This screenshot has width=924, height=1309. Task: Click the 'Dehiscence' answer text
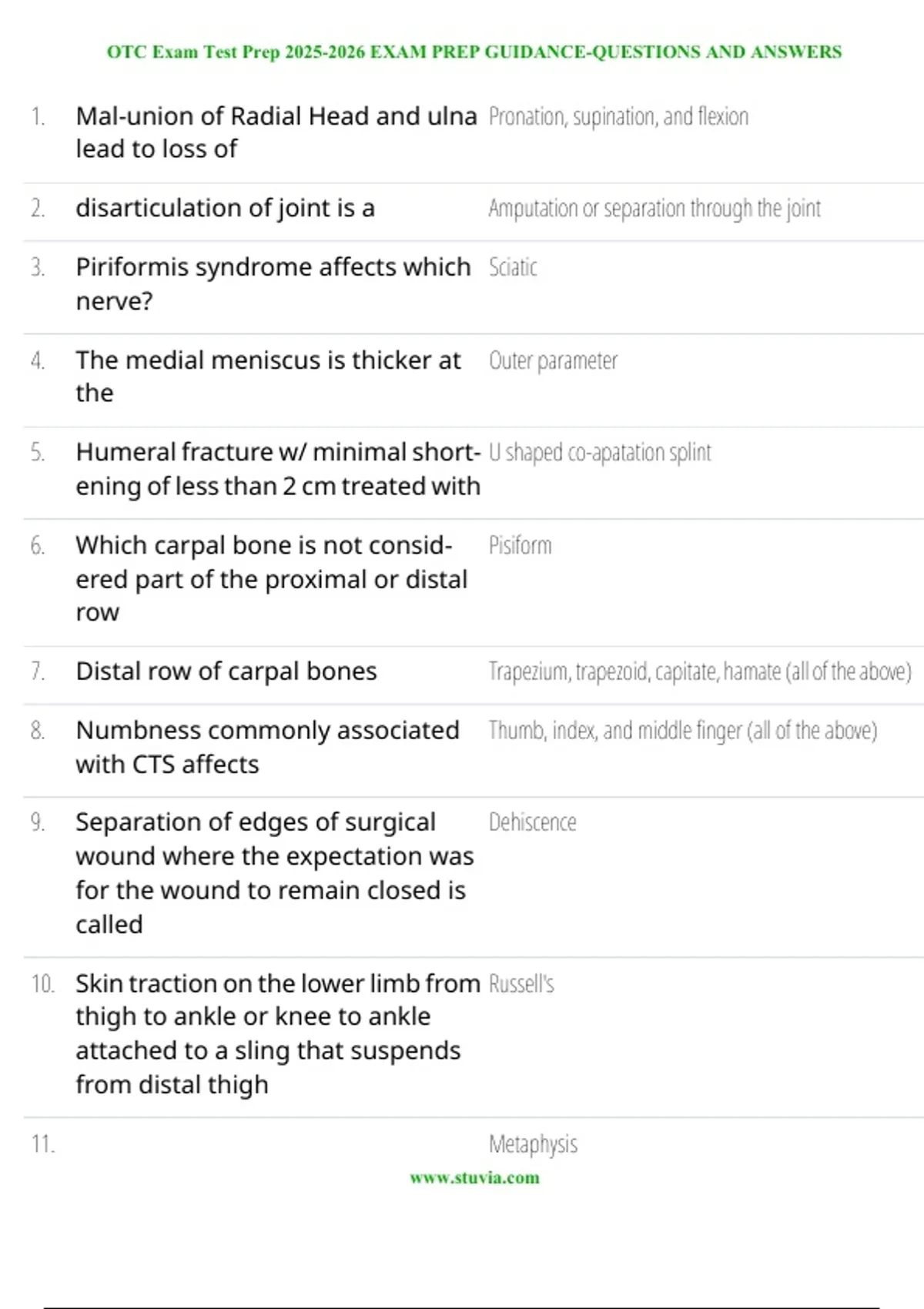coord(532,822)
